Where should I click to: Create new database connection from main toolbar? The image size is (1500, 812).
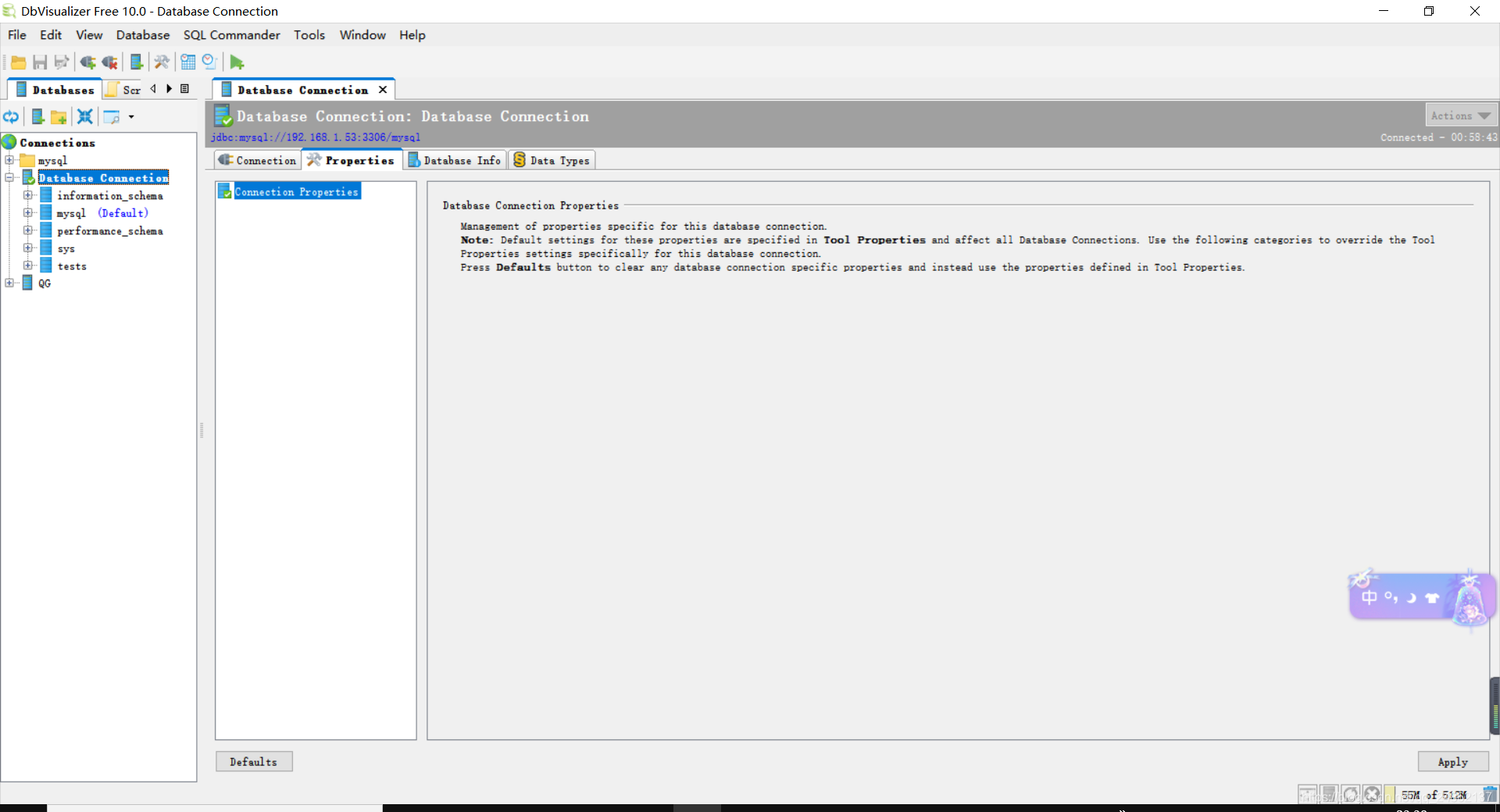(137, 62)
